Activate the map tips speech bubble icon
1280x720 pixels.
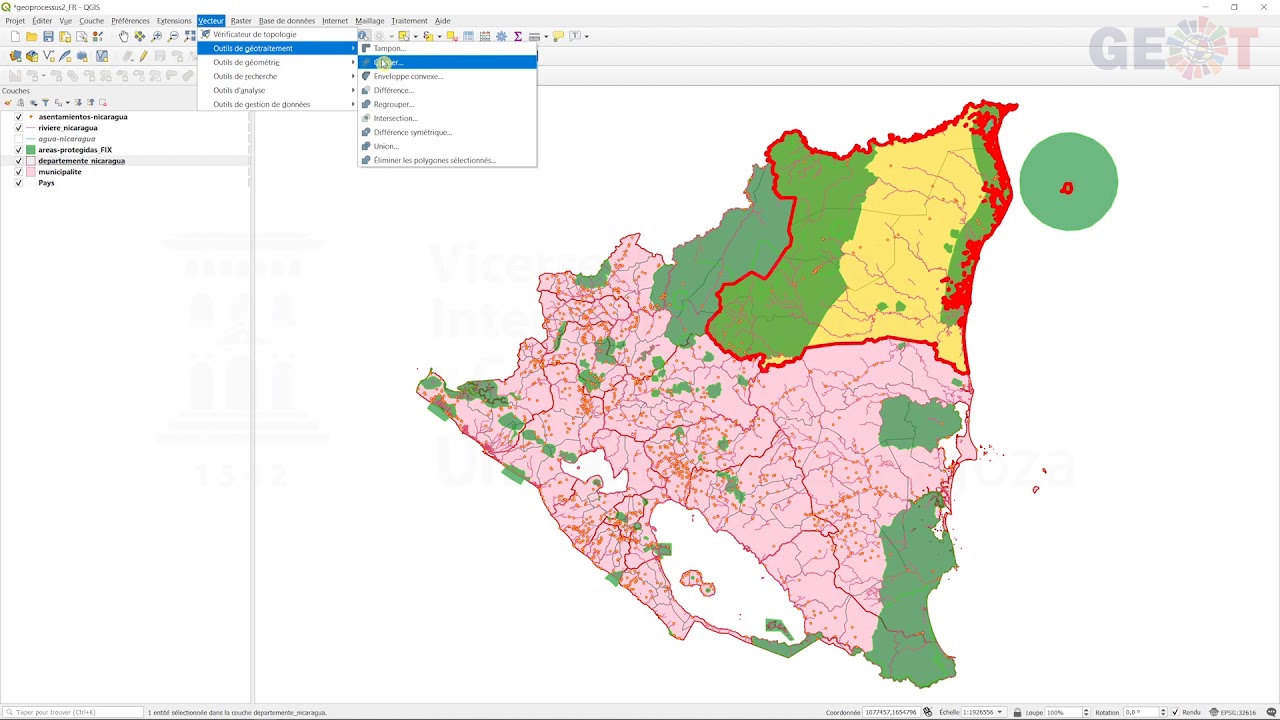(x=558, y=36)
